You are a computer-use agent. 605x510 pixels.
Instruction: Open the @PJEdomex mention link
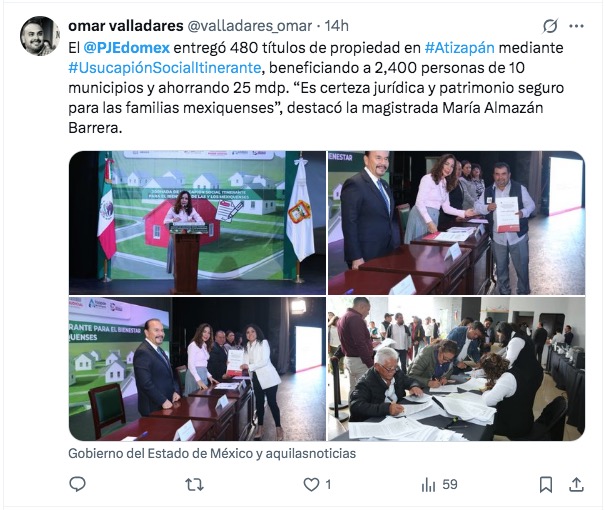[x=127, y=48]
